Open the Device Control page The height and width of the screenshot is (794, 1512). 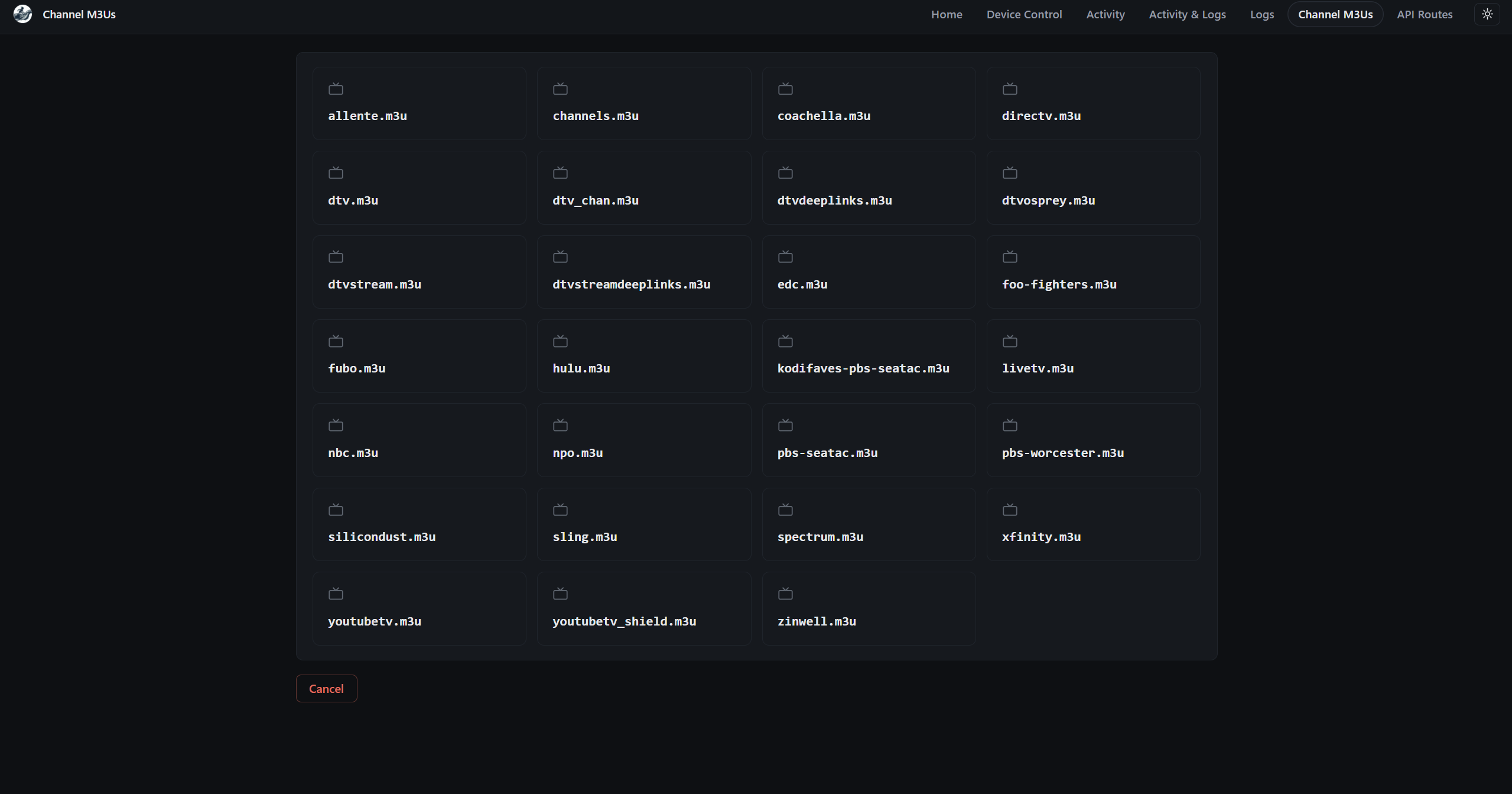point(1024,14)
